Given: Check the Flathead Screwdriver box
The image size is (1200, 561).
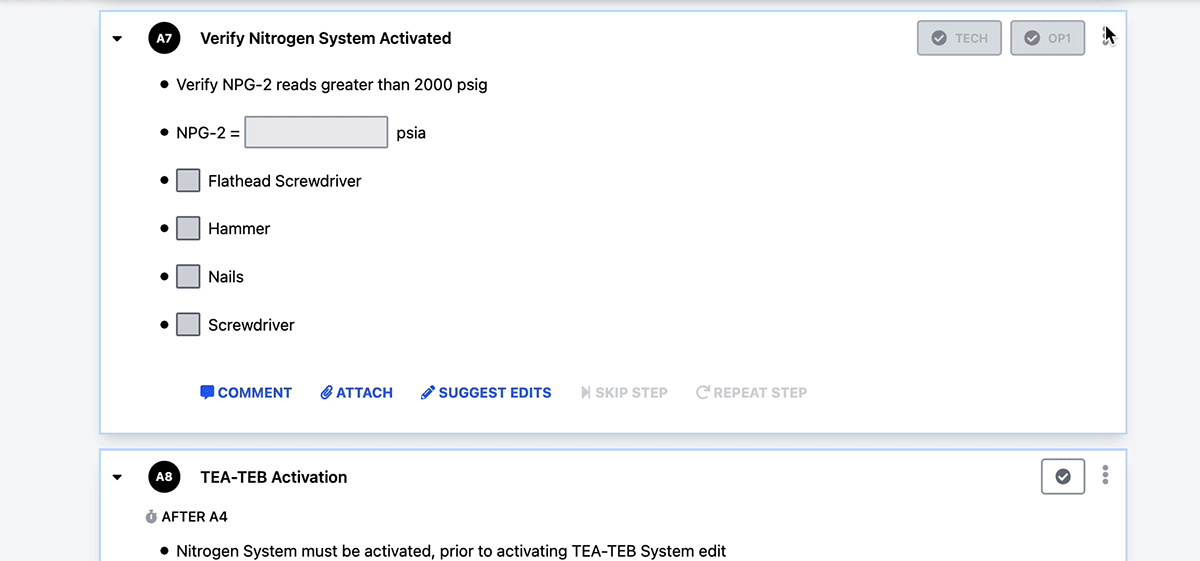Looking at the screenshot, I should pyautogui.click(x=188, y=181).
